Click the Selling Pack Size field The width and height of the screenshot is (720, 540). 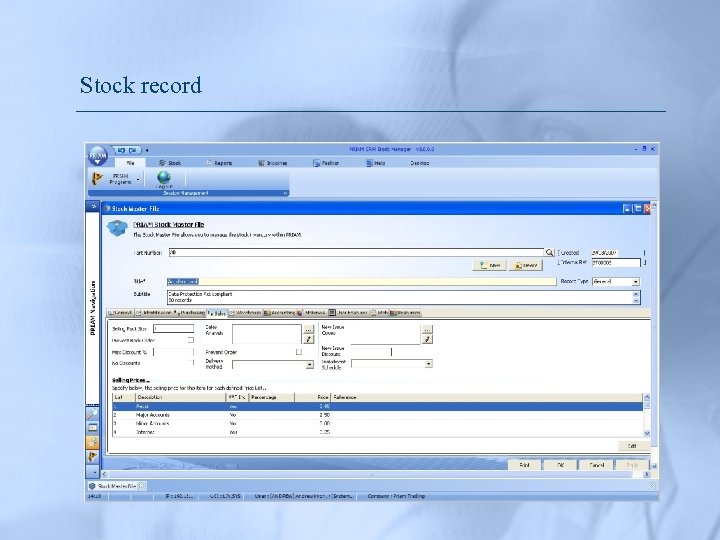(173, 328)
